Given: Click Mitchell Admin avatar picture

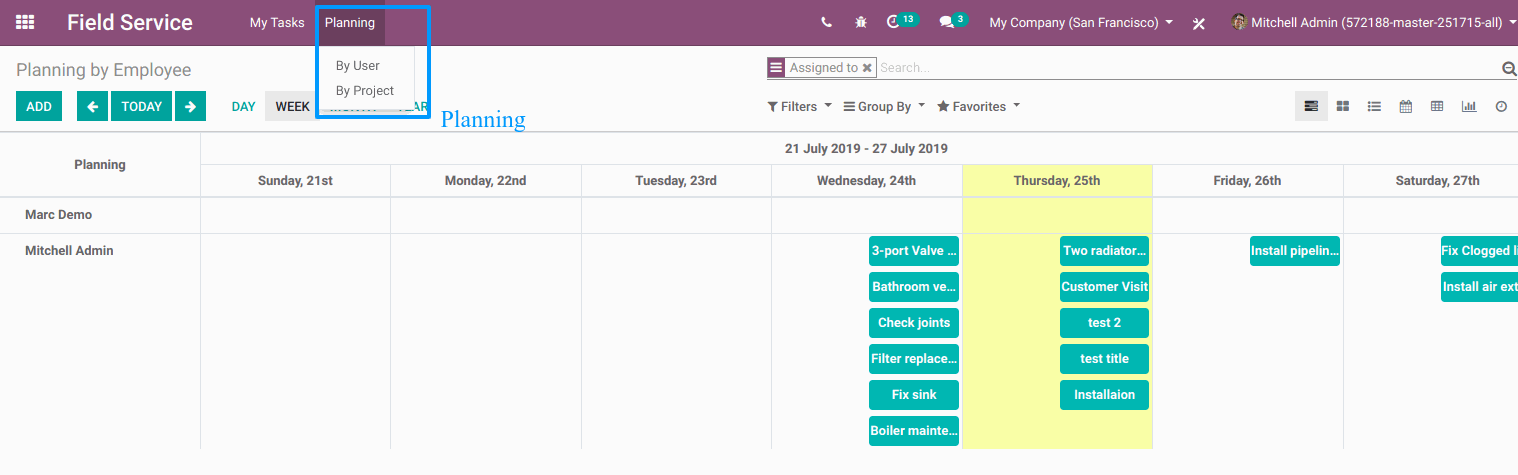Looking at the screenshot, I should (1239, 22).
